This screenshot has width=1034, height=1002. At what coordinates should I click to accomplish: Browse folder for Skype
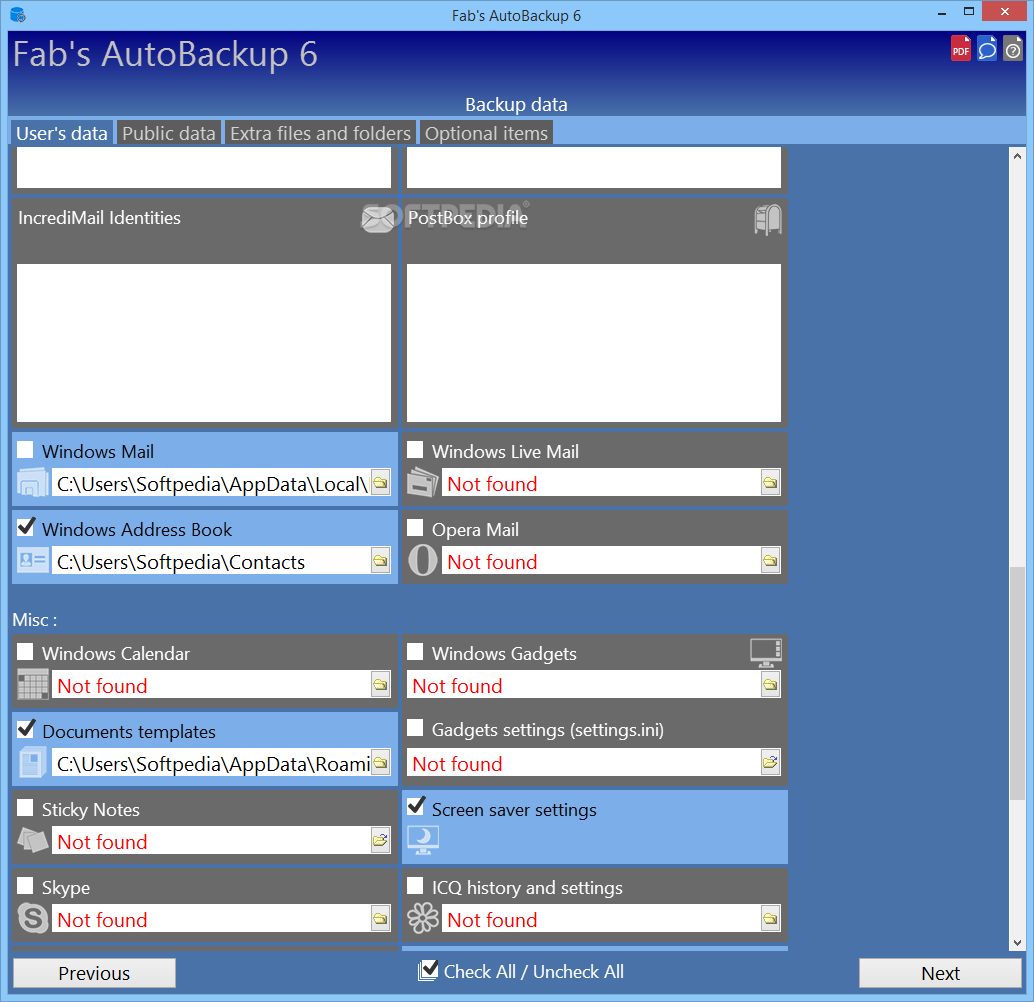pos(380,918)
